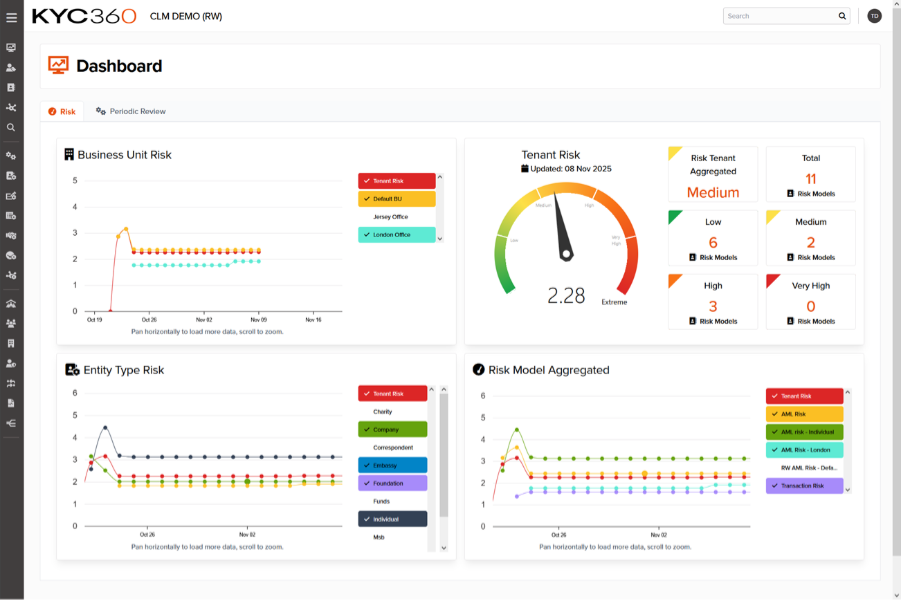Viewport: 901px width, 600px height.
Task: Click the people group icon in the sidebar
Action: (x=11, y=323)
